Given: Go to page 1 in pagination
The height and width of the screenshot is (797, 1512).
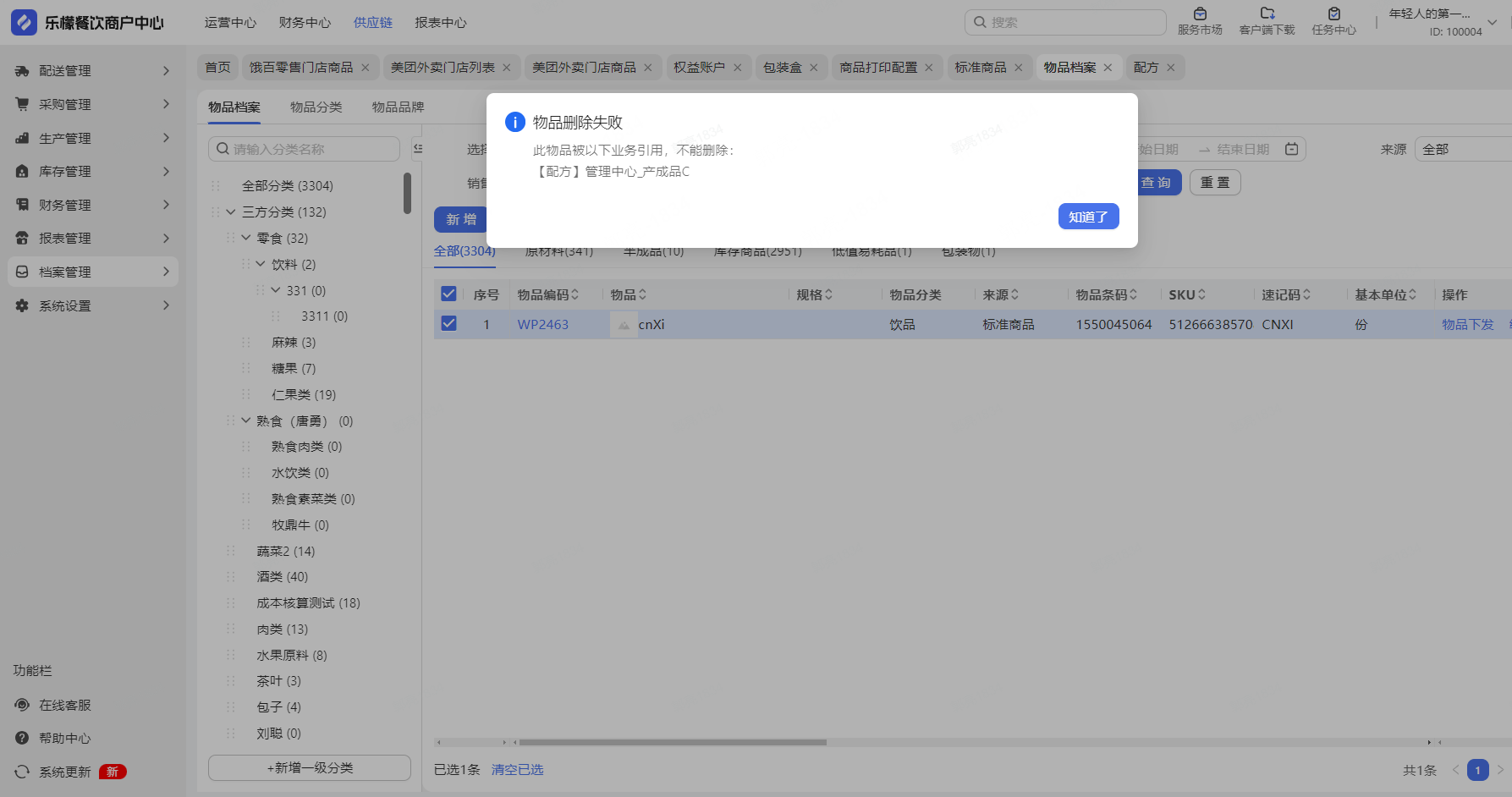Looking at the screenshot, I should [1477, 770].
